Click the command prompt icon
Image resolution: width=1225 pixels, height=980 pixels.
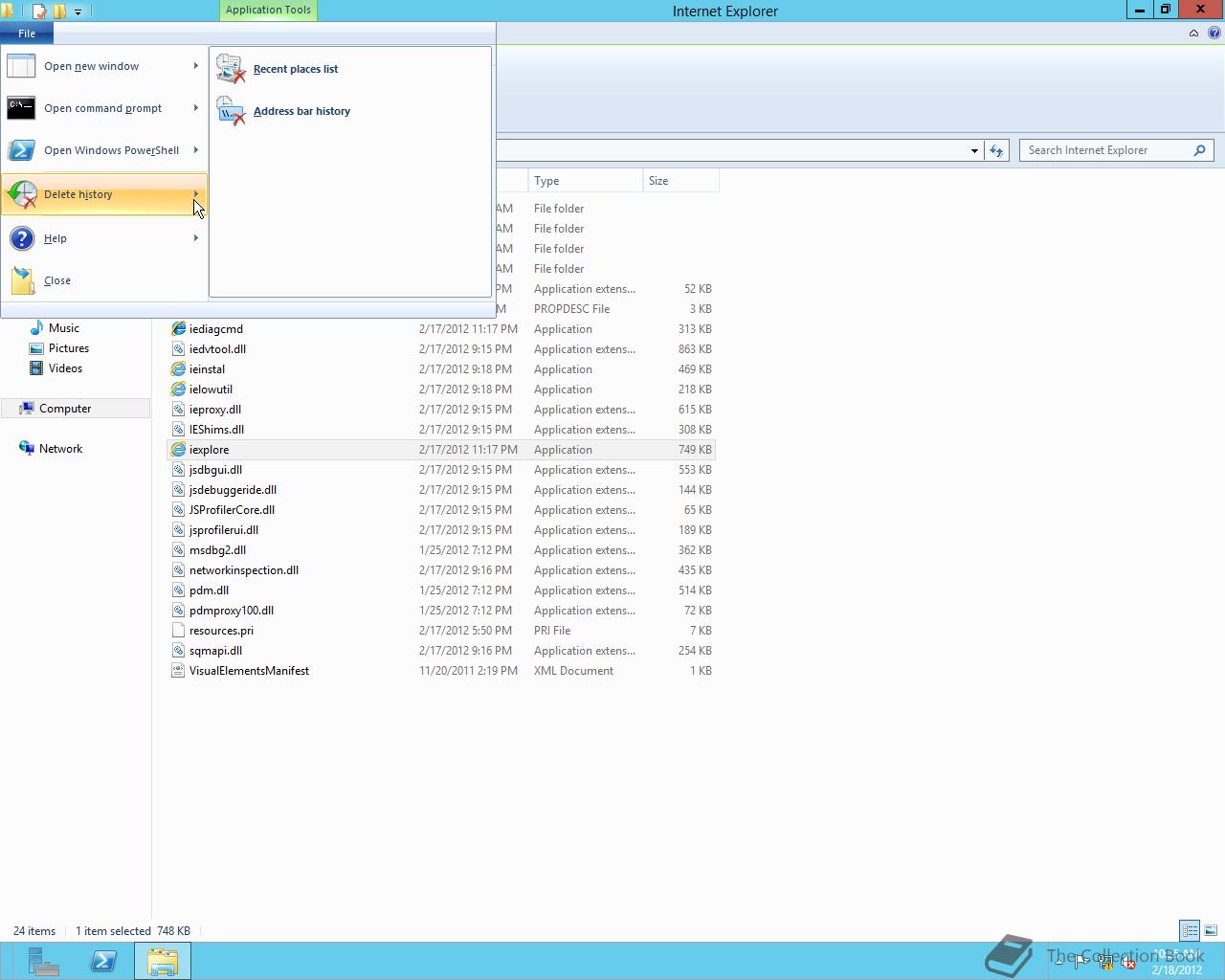click(x=21, y=108)
